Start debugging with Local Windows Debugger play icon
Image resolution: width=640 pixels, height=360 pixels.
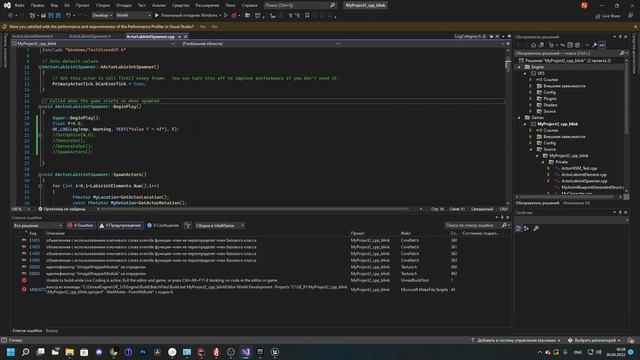pos(157,16)
